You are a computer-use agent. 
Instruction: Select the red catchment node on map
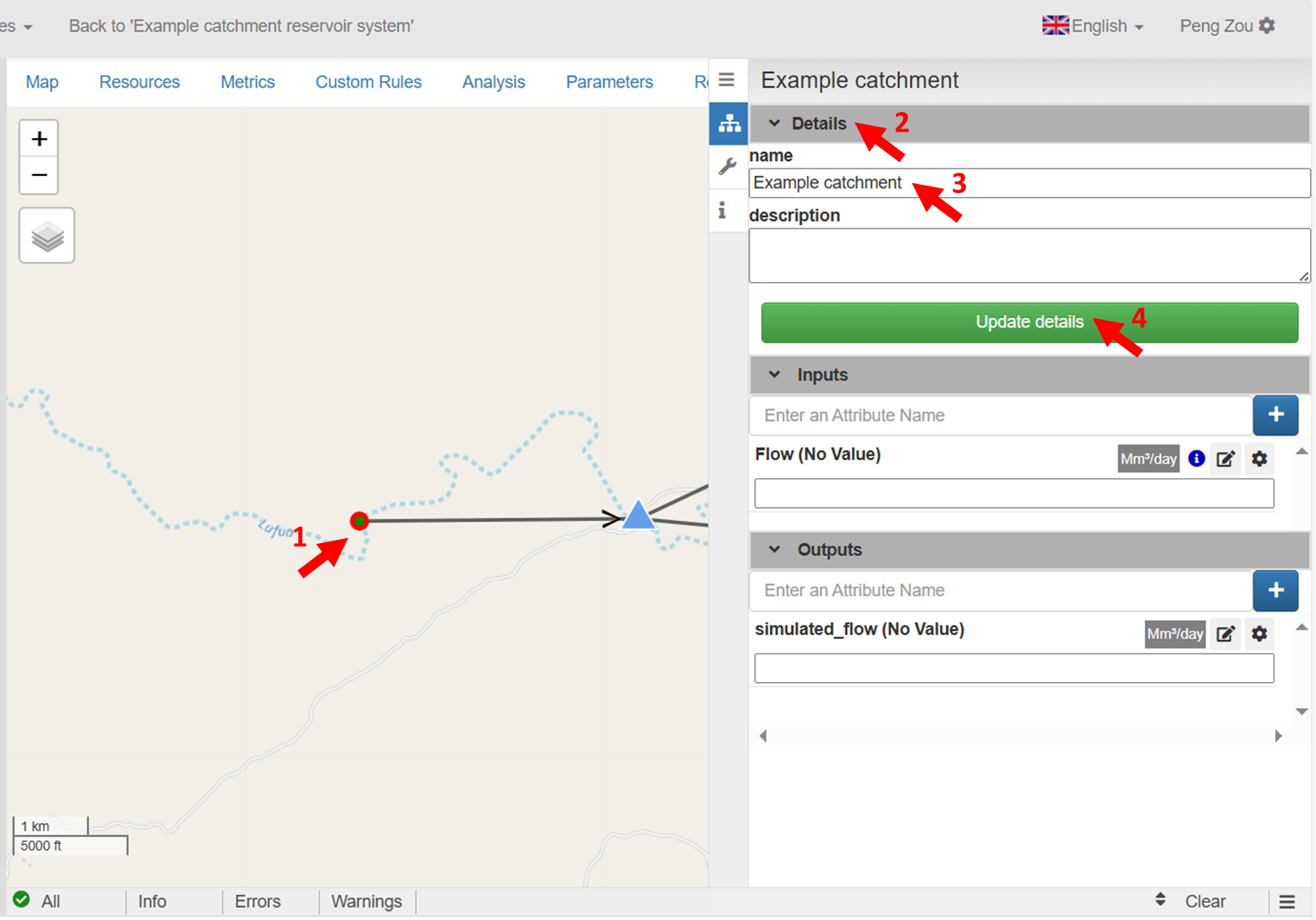[x=359, y=521]
